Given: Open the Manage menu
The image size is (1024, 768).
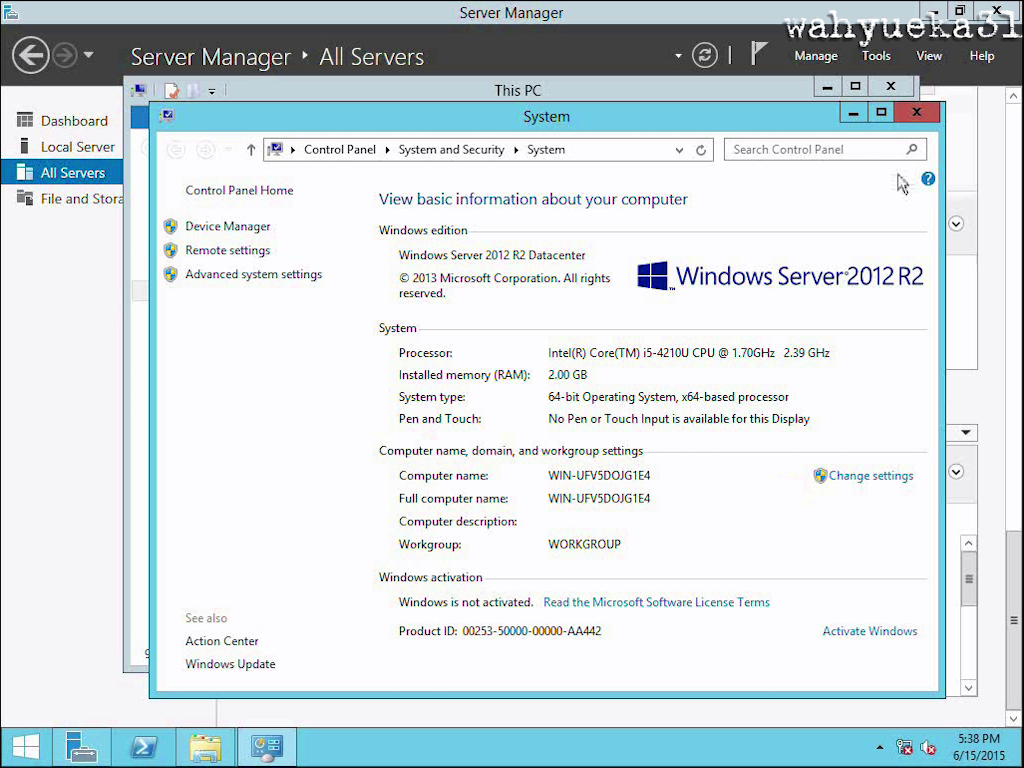Looking at the screenshot, I should [x=816, y=56].
